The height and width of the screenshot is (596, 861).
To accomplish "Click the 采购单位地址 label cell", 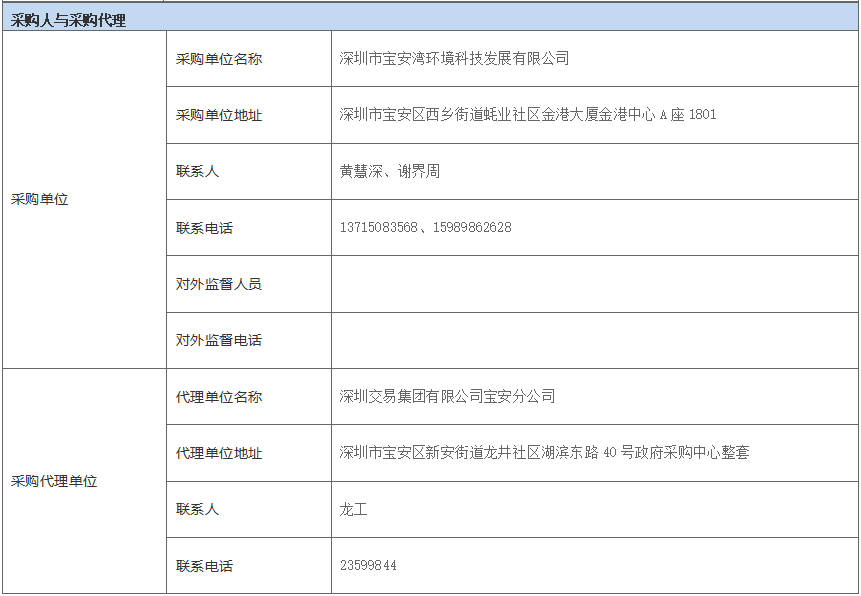I will point(219,115).
